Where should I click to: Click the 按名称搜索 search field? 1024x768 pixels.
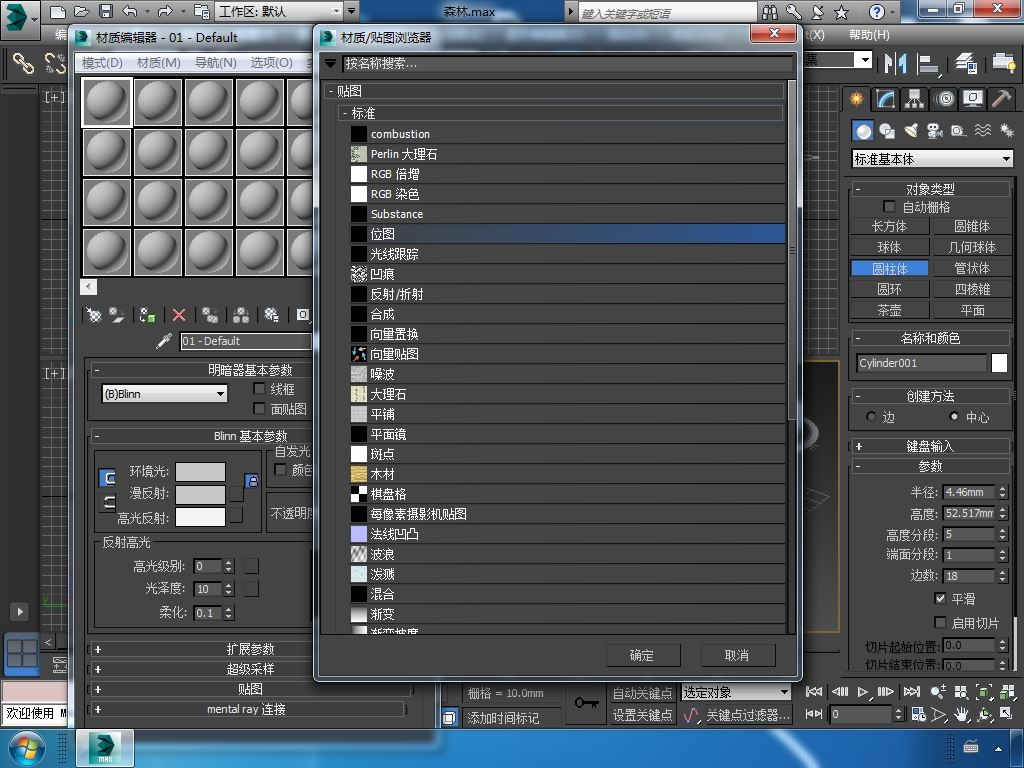click(x=567, y=63)
